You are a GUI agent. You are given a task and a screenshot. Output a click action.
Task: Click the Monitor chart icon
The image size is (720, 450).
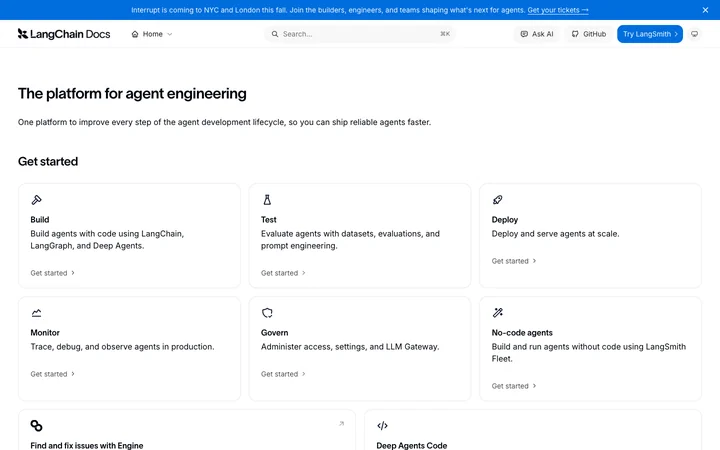click(36, 313)
